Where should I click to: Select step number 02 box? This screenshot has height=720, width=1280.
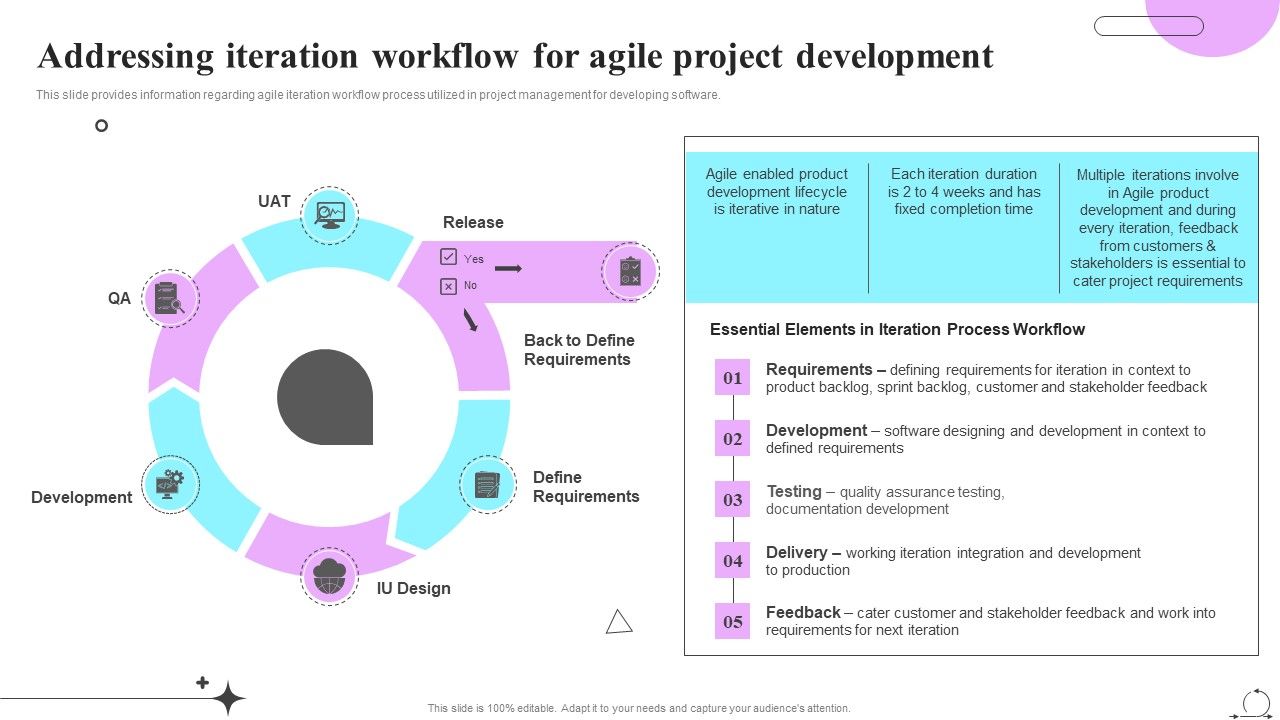click(732, 439)
